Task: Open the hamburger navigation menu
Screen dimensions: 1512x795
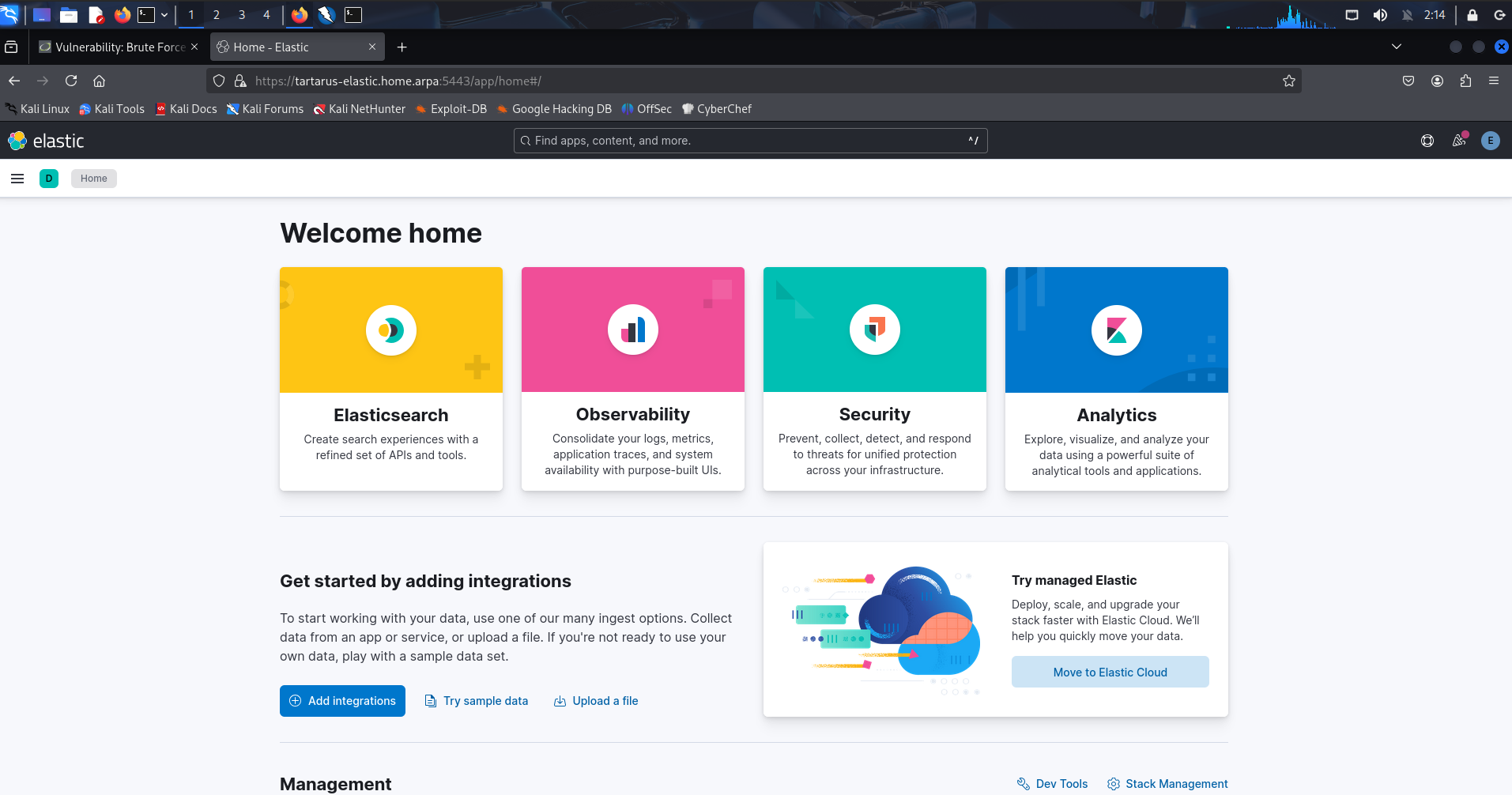Action: [17, 179]
